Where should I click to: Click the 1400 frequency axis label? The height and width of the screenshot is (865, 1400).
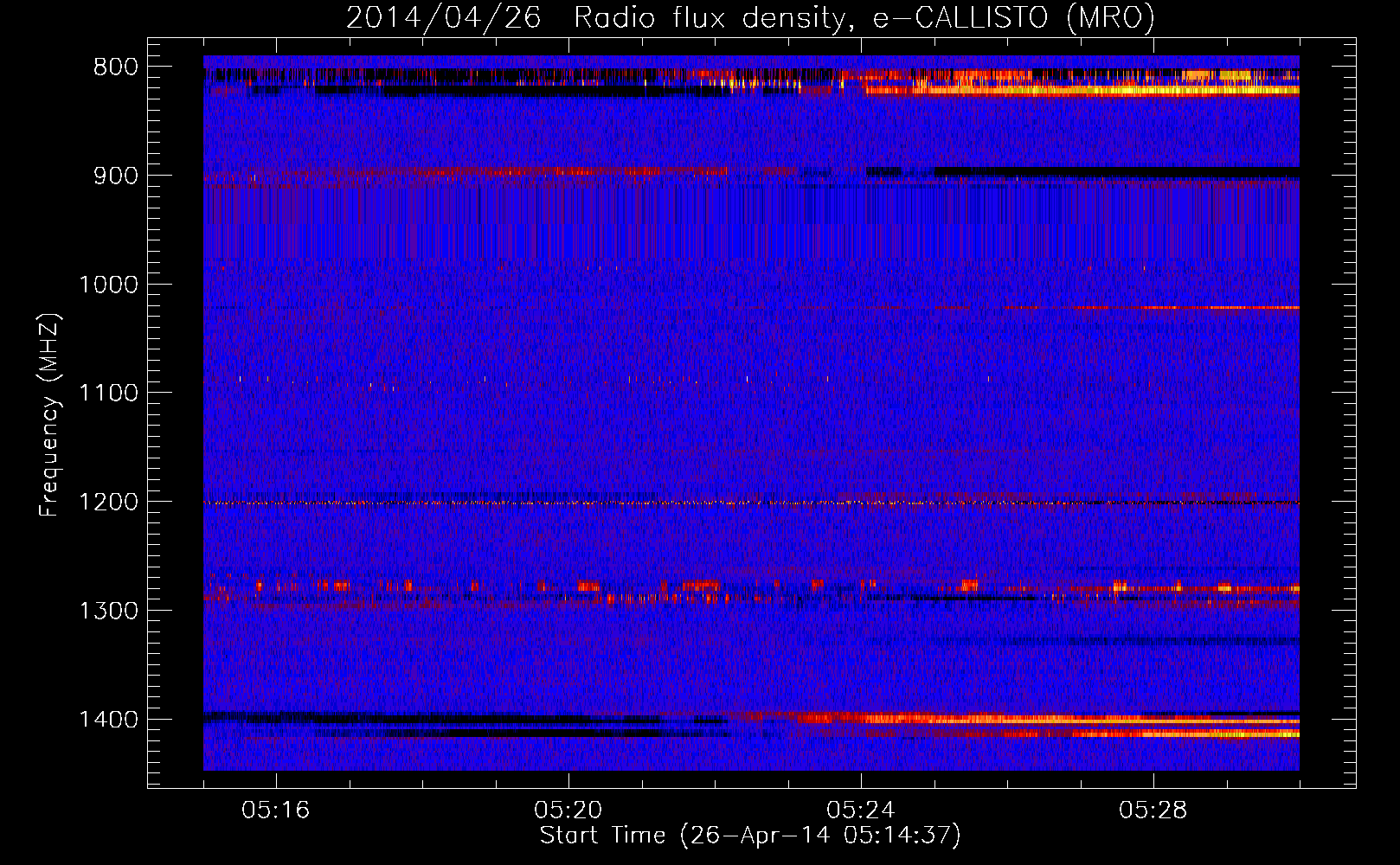click(x=108, y=720)
